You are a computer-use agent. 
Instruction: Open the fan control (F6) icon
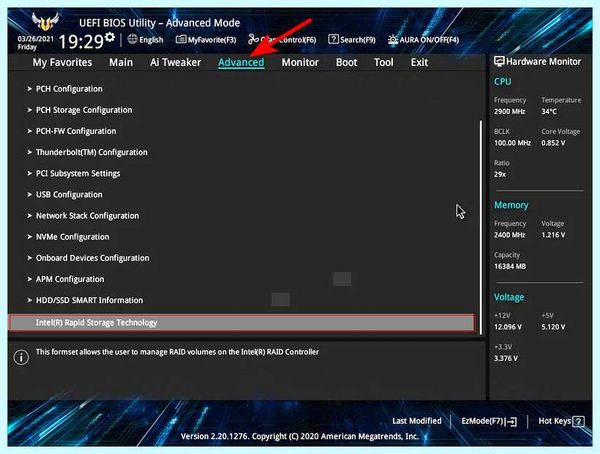[253, 39]
